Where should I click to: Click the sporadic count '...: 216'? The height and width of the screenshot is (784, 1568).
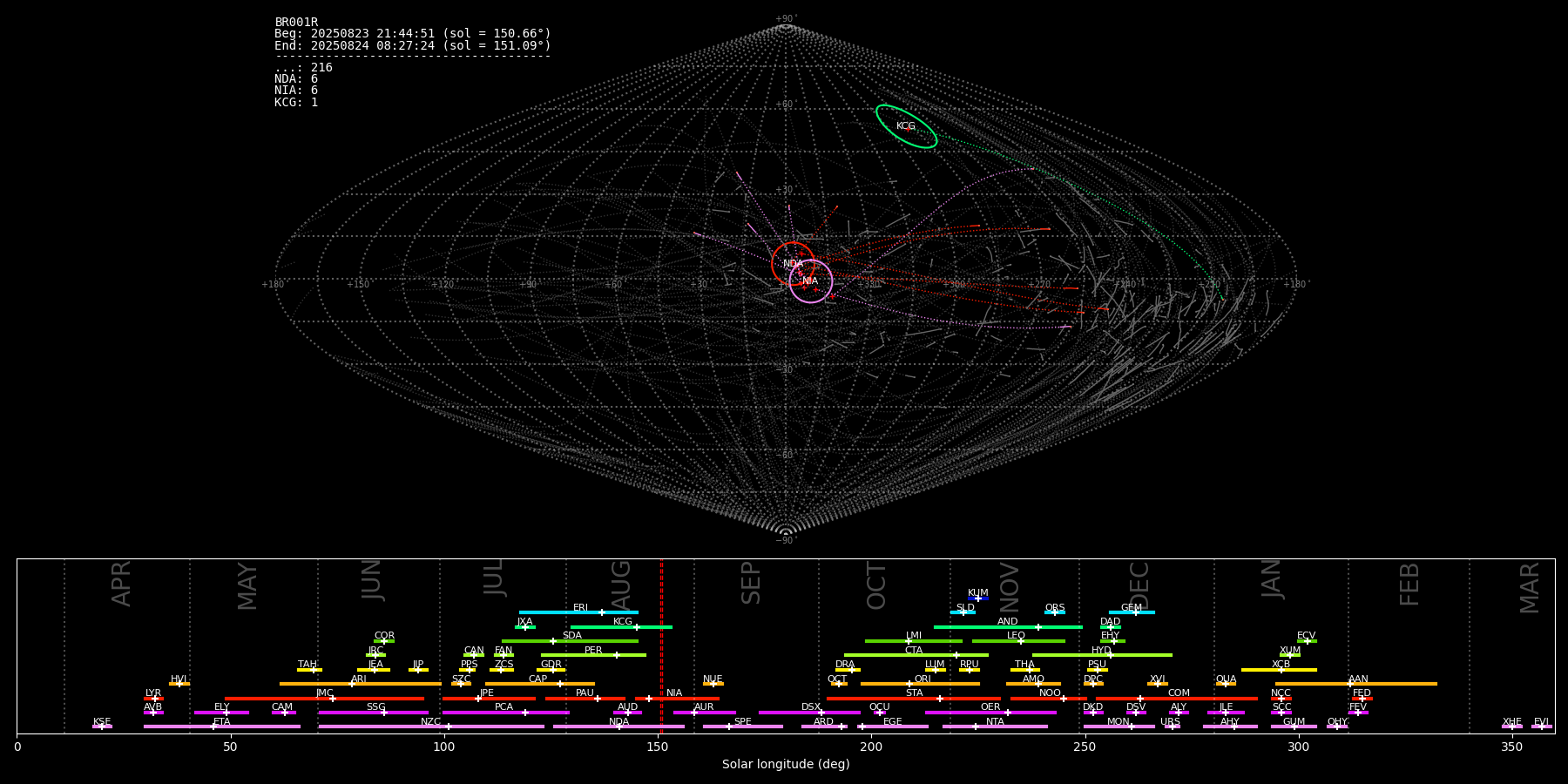tap(303, 68)
